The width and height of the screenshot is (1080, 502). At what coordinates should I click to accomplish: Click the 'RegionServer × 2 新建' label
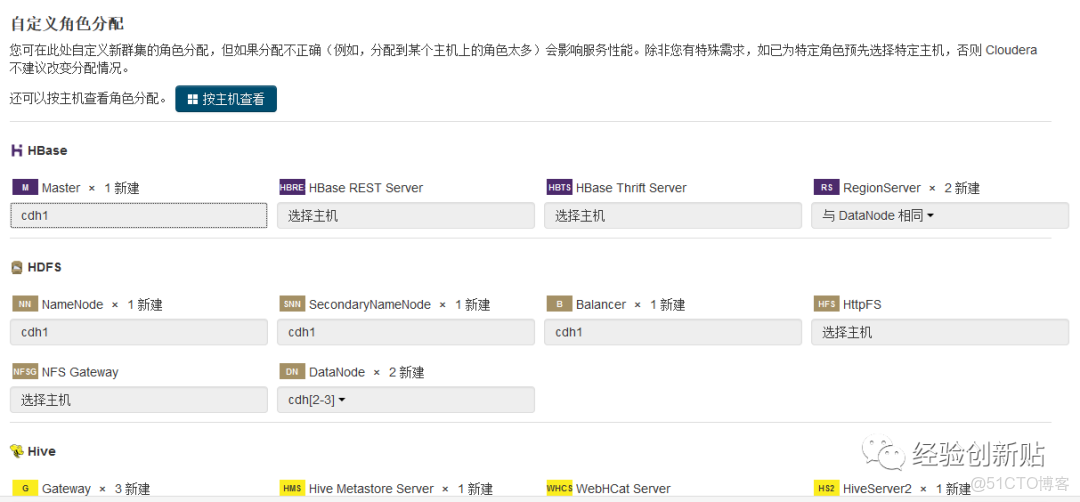pyautogui.click(x=911, y=188)
